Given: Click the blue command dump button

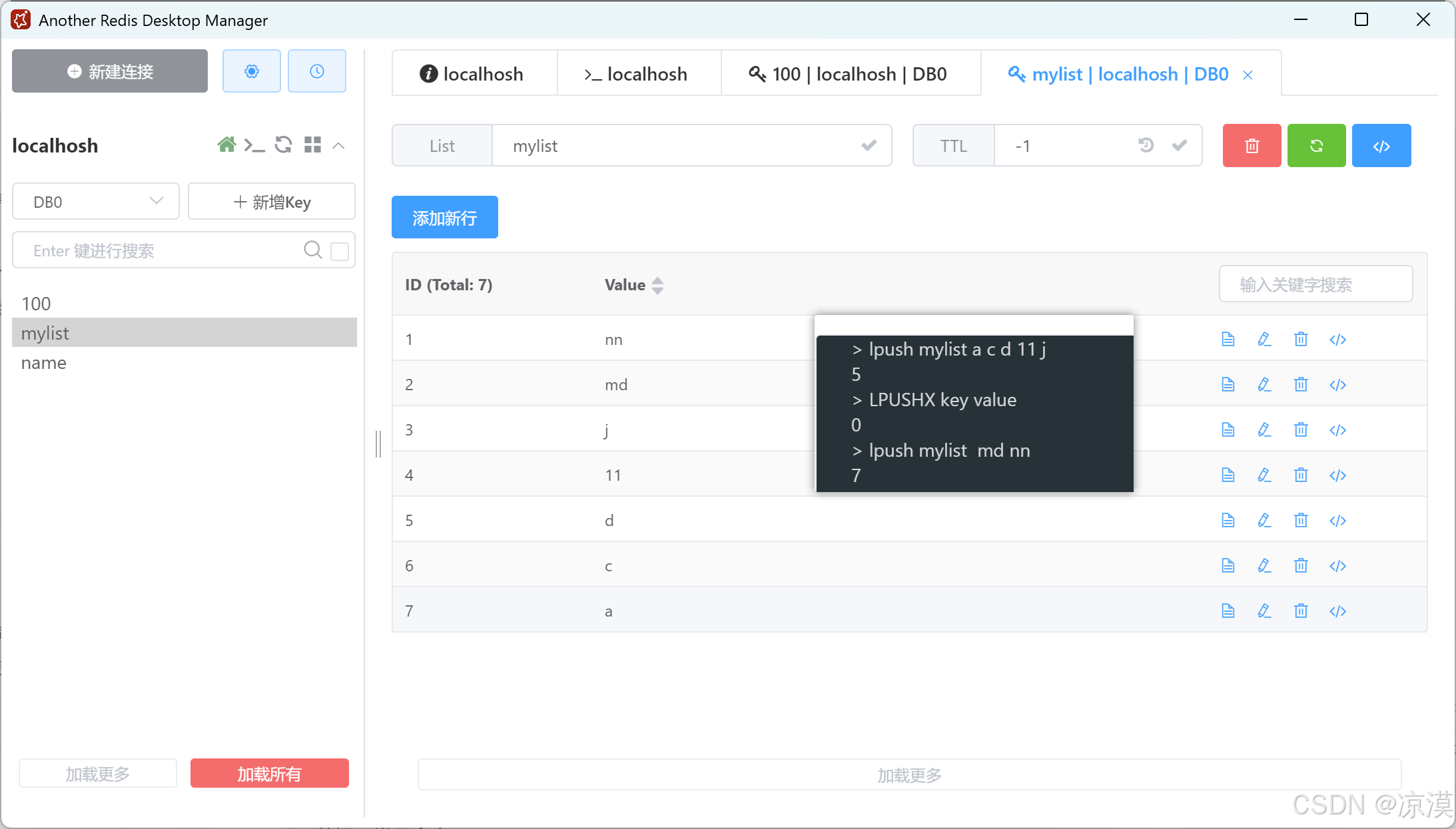Looking at the screenshot, I should click(x=1381, y=146).
